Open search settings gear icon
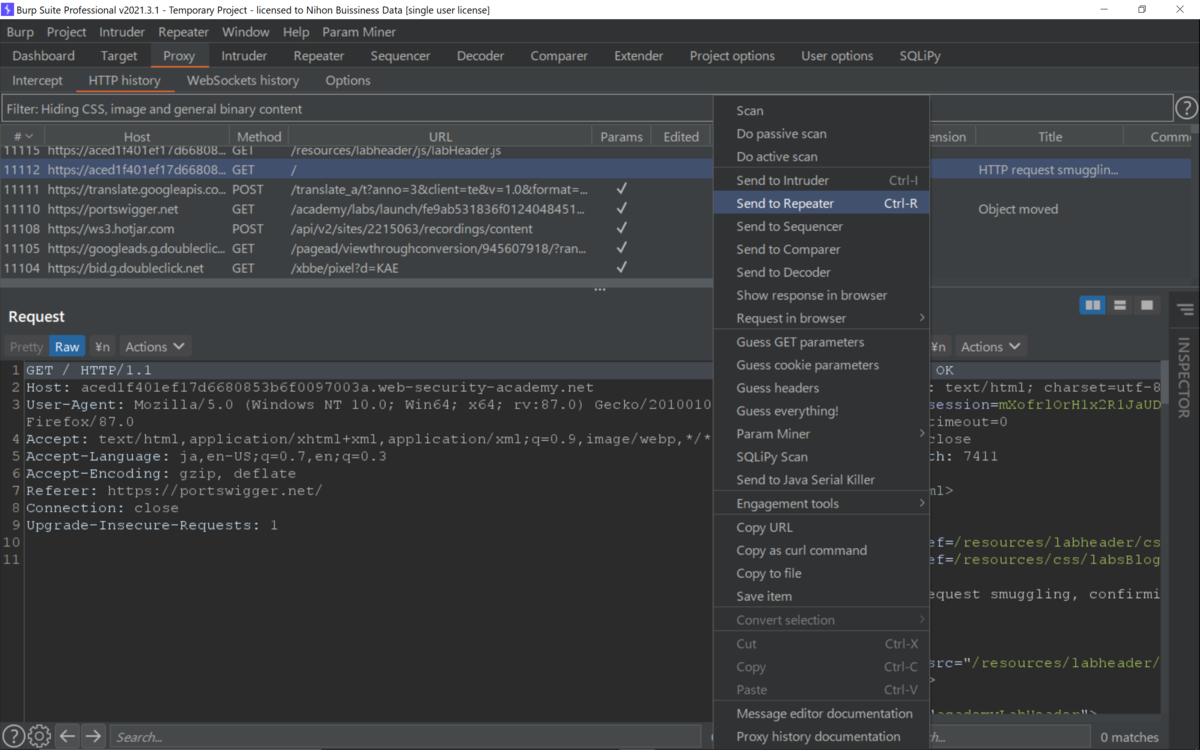This screenshot has height=750, width=1200. point(40,737)
